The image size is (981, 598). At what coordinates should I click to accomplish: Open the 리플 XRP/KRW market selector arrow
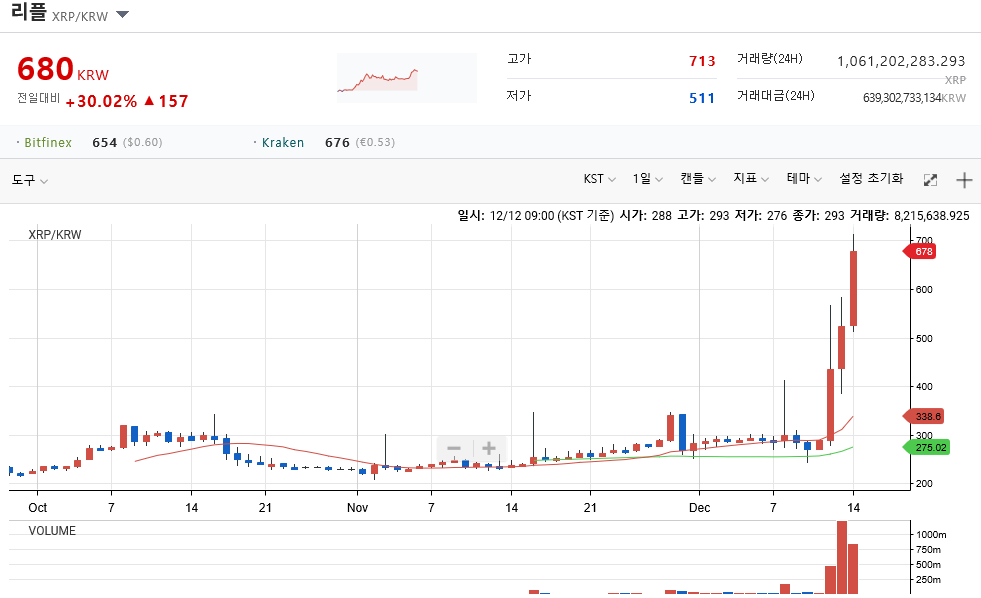tap(123, 14)
